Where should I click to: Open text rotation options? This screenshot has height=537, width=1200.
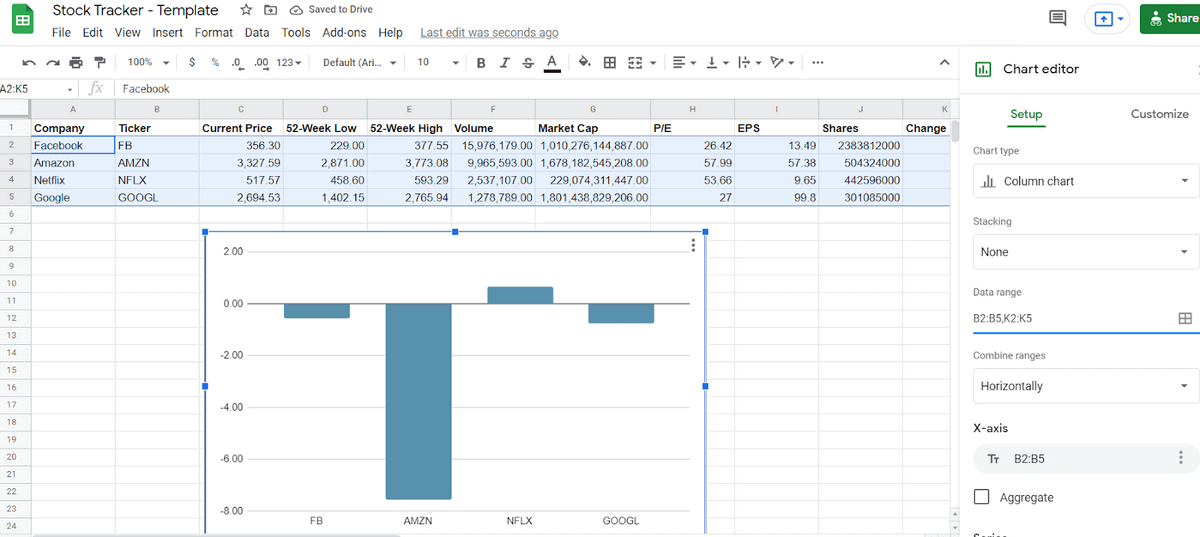[782, 62]
